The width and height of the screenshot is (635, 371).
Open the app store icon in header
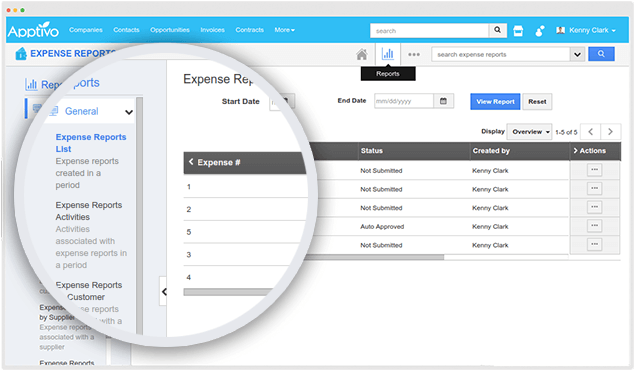518,31
